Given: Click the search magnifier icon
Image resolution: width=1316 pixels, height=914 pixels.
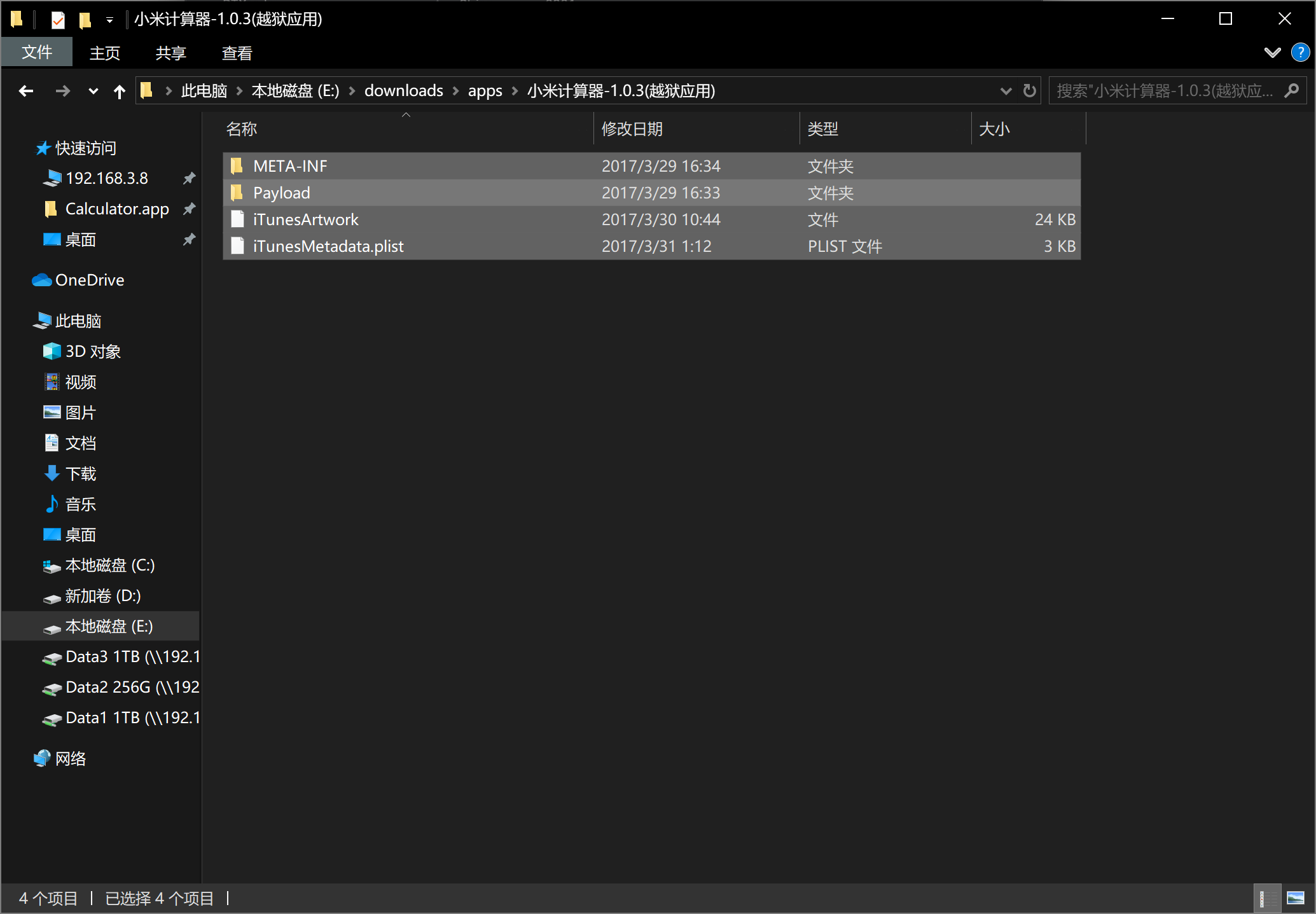Looking at the screenshot, I should 1291,91.
